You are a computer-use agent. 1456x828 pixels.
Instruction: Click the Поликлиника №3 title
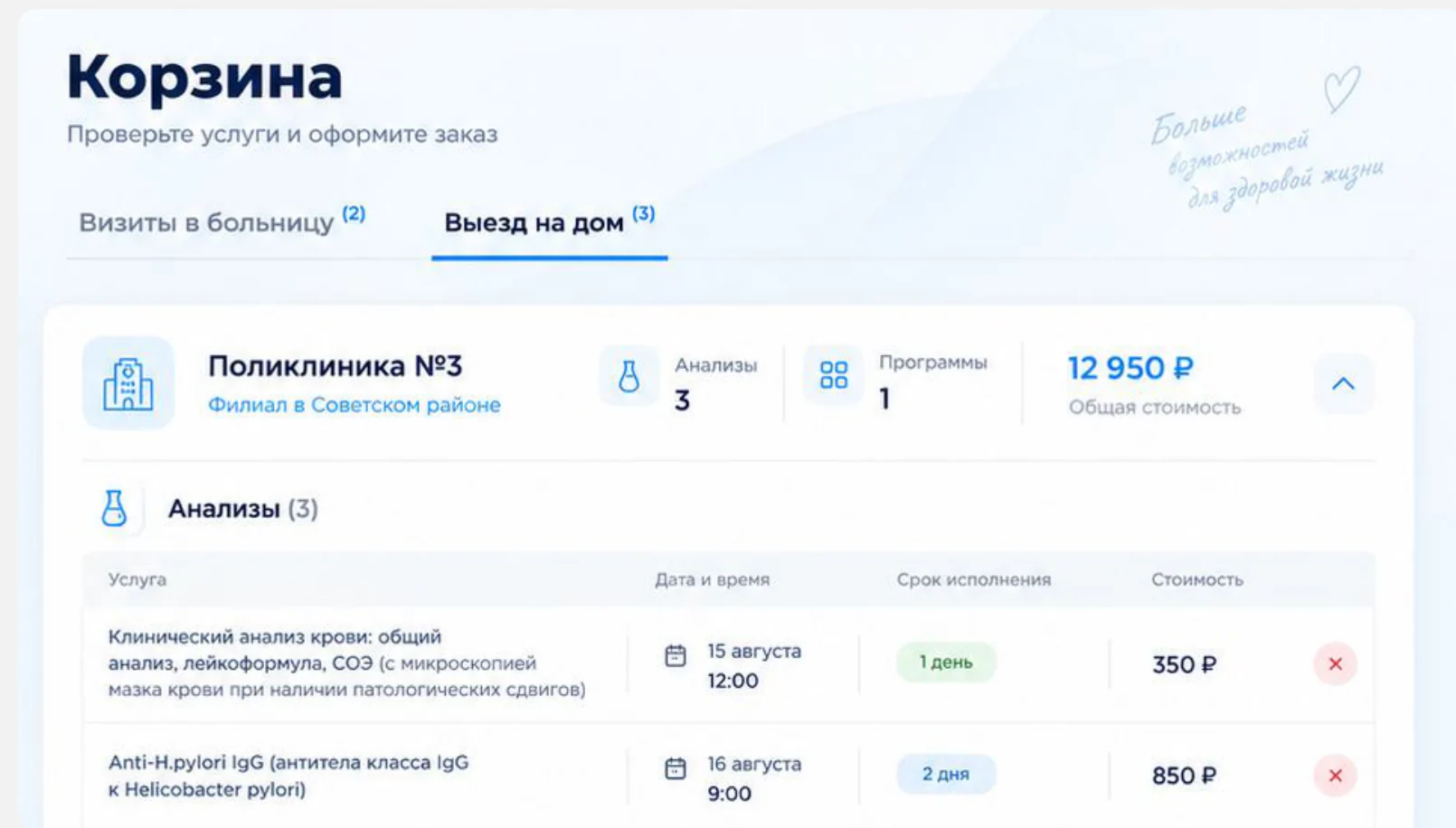point(335,366)
